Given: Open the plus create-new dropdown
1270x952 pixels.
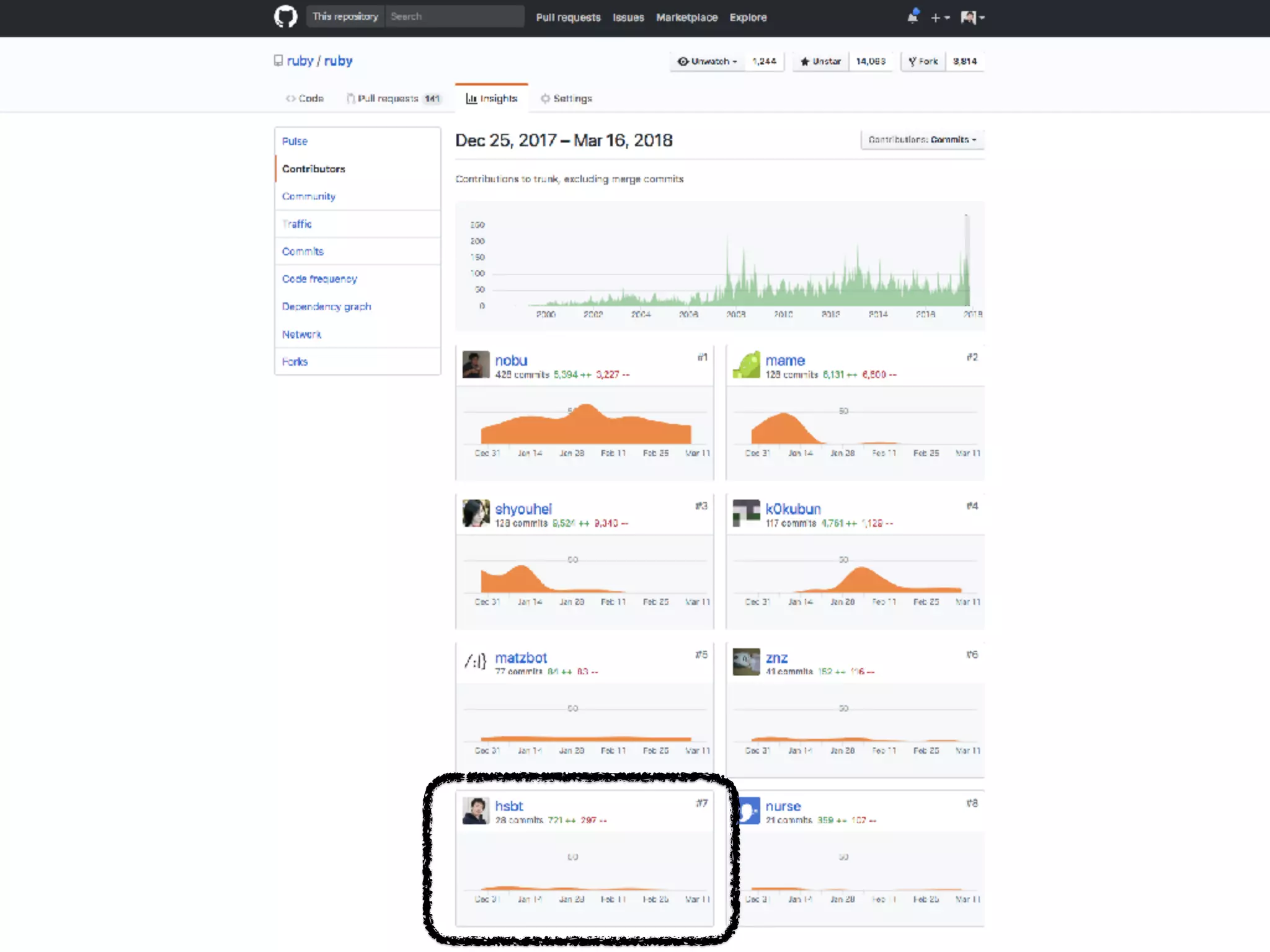Looking at the screenshot, I should (939, 18).
